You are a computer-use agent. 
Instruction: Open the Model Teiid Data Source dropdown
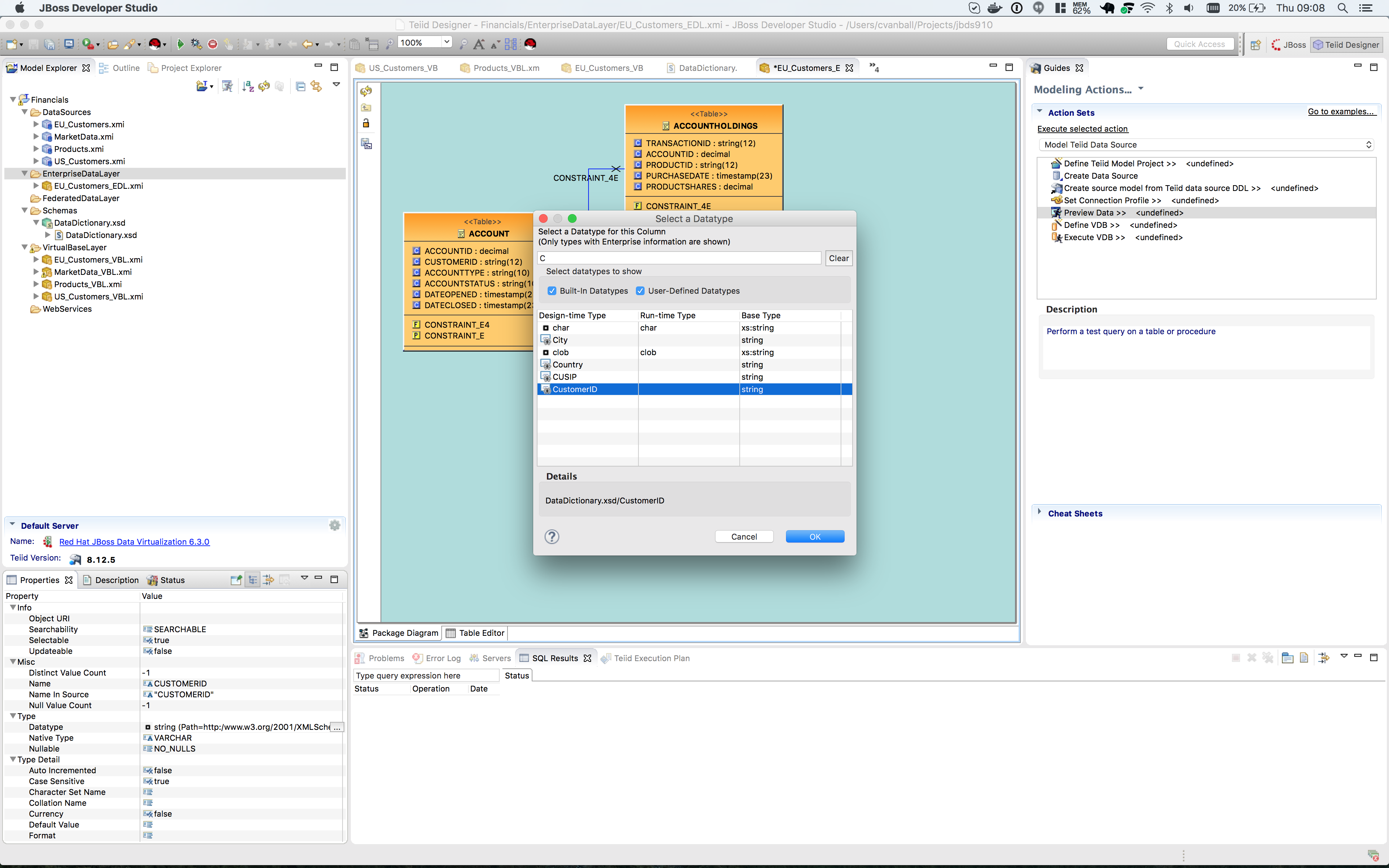[x=1369, y=145]
